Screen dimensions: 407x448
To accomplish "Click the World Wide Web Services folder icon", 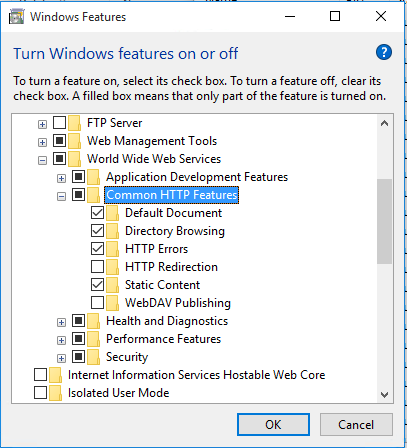I will (x=74, y=159).
